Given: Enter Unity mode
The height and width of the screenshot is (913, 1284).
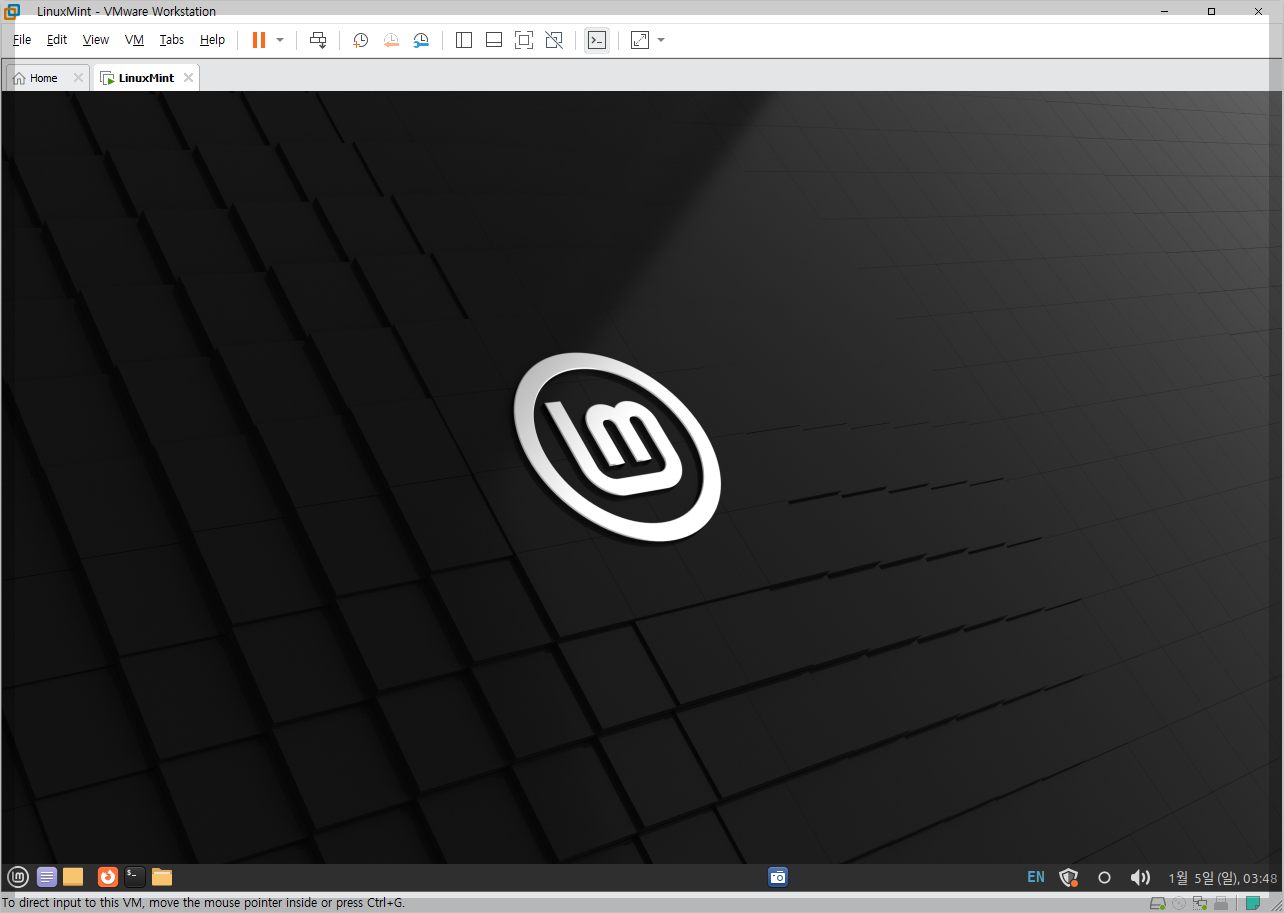Looking at the screenshot, I should (554, 40).
